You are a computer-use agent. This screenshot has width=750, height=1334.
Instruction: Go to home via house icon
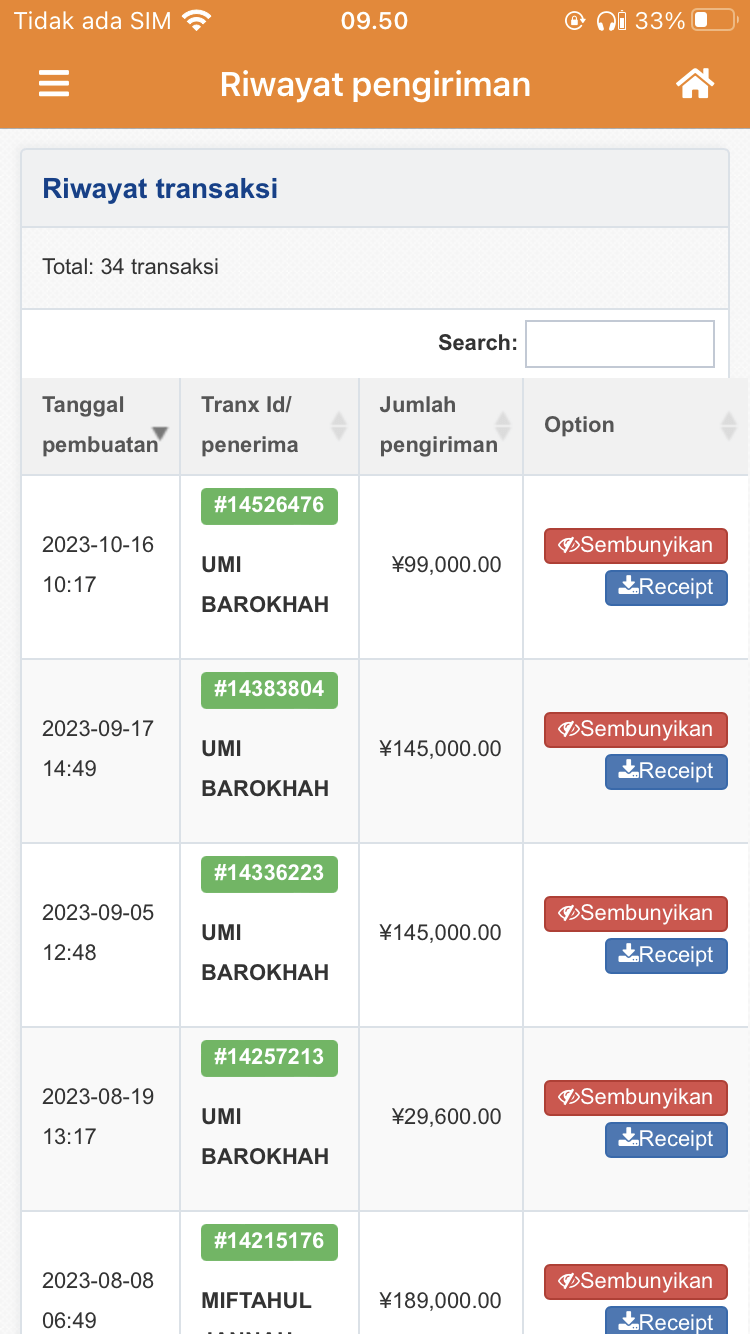[695, 83]
